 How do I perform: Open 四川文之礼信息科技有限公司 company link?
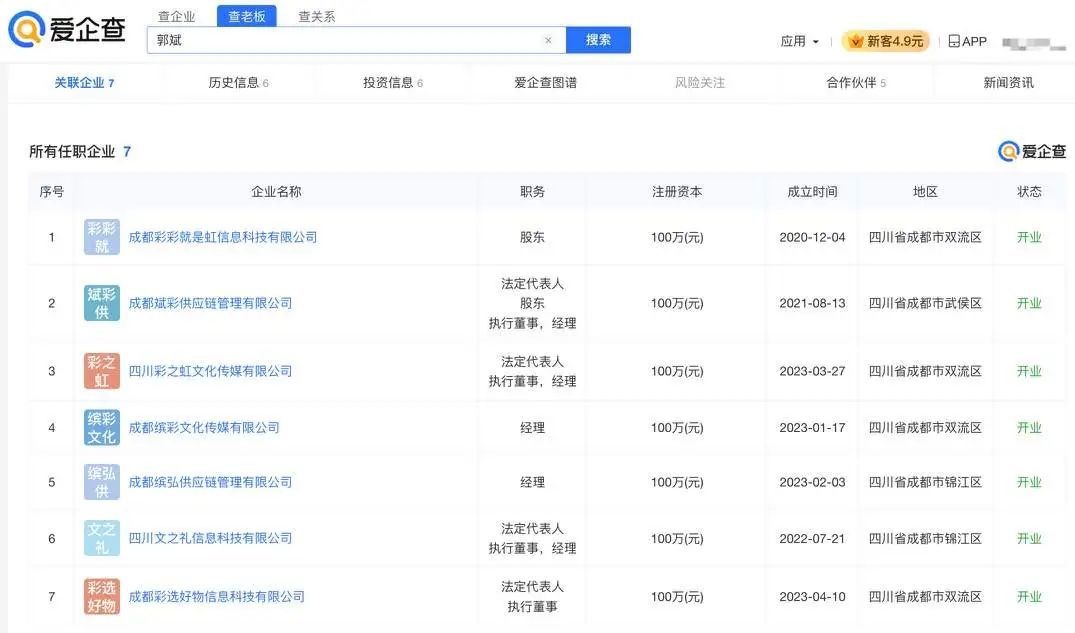210,538
